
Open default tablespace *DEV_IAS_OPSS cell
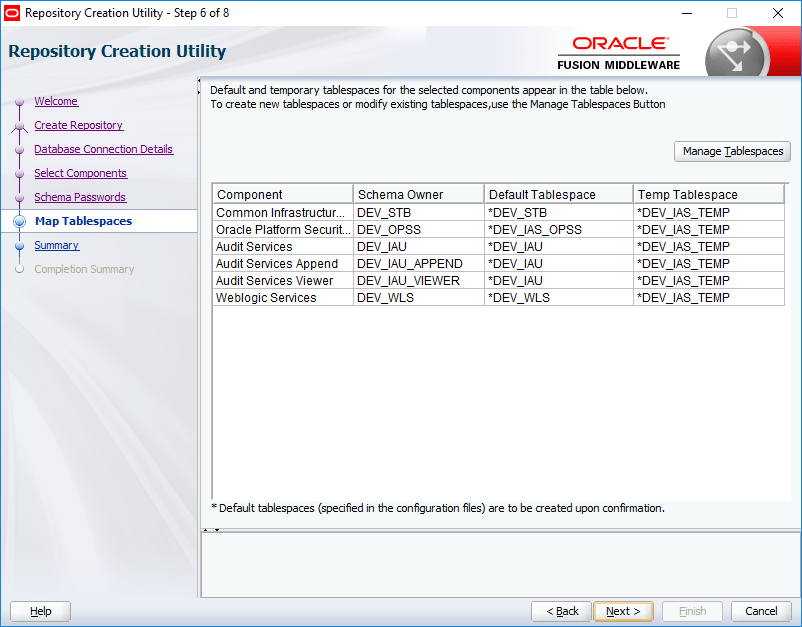pos(559,229)
